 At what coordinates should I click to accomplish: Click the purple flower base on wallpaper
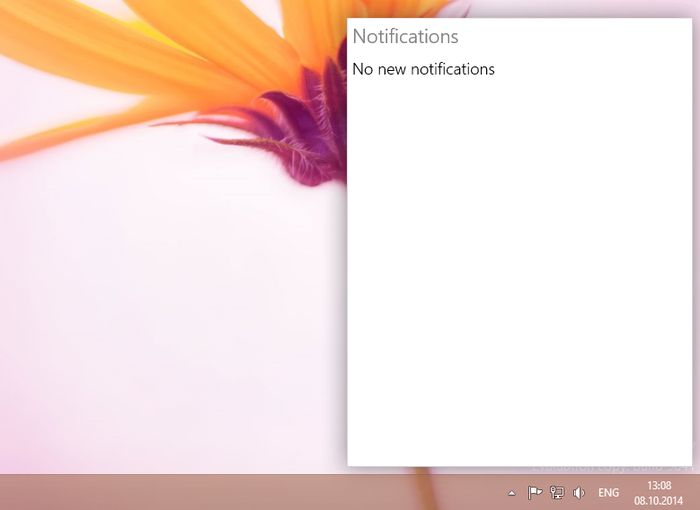pyautogui.click(x=300, y=130)
